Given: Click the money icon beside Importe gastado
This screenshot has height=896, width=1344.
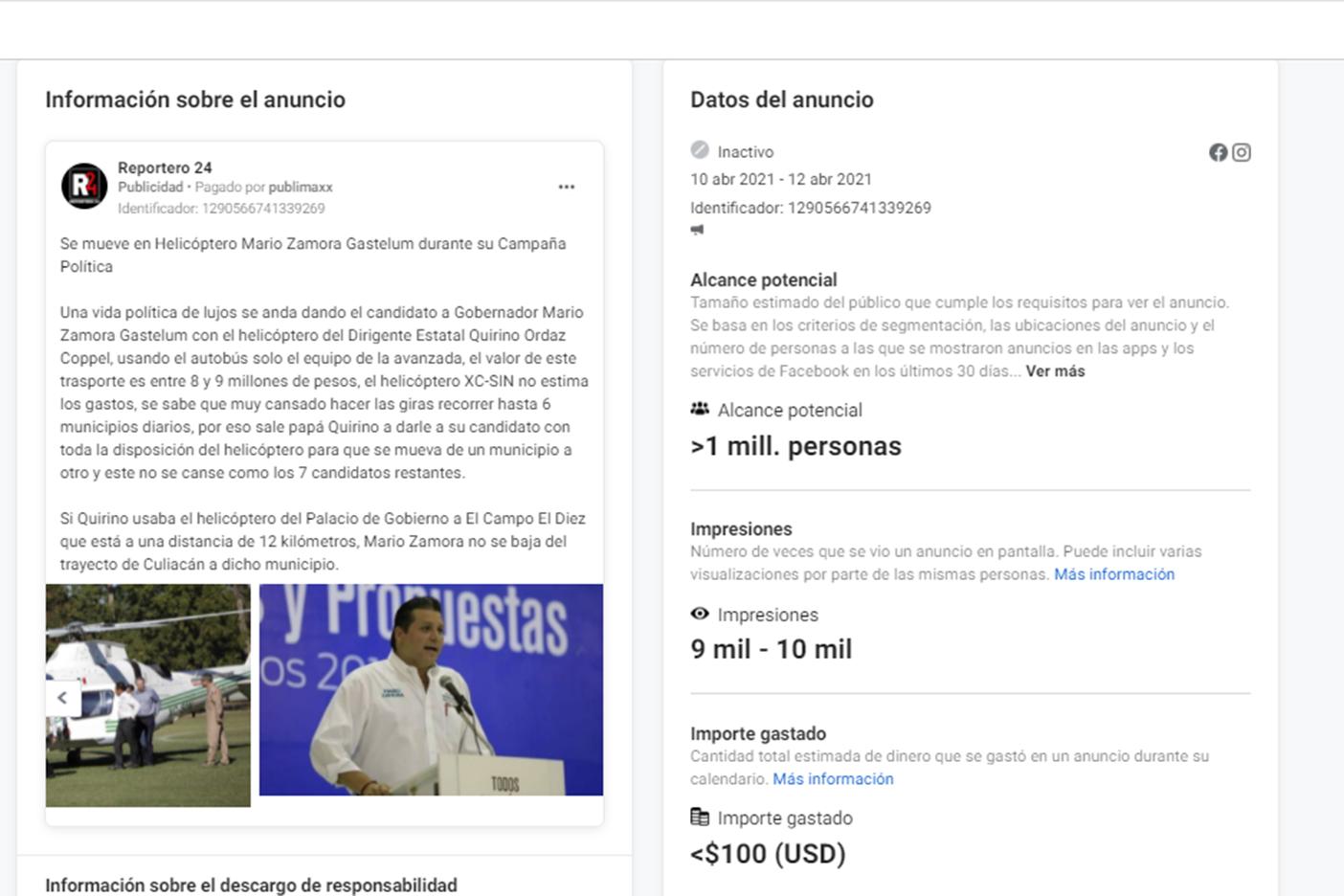Looking at the screenshot, I should point(698,818).
